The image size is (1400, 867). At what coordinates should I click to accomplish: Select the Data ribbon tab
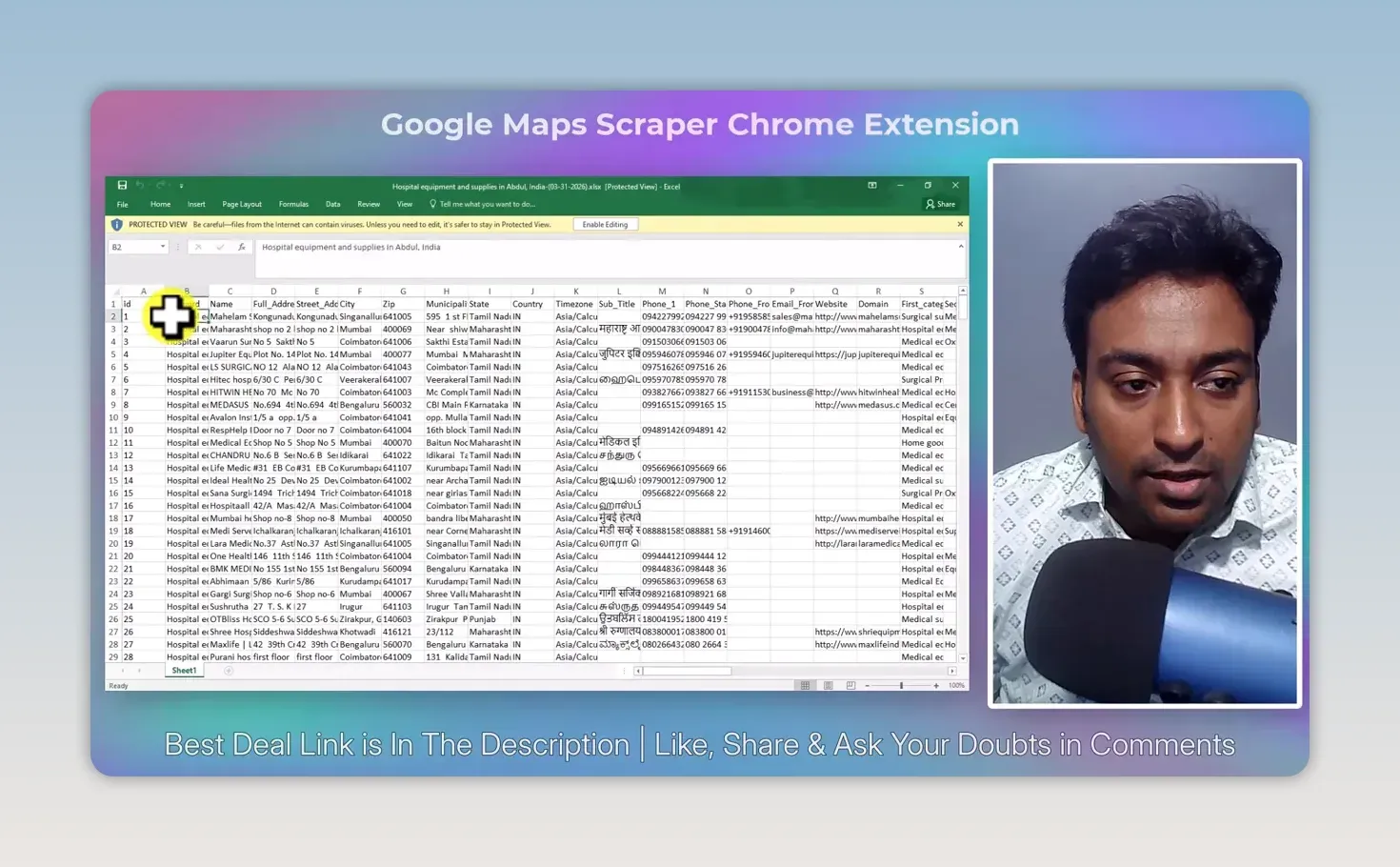pos(332,205)
